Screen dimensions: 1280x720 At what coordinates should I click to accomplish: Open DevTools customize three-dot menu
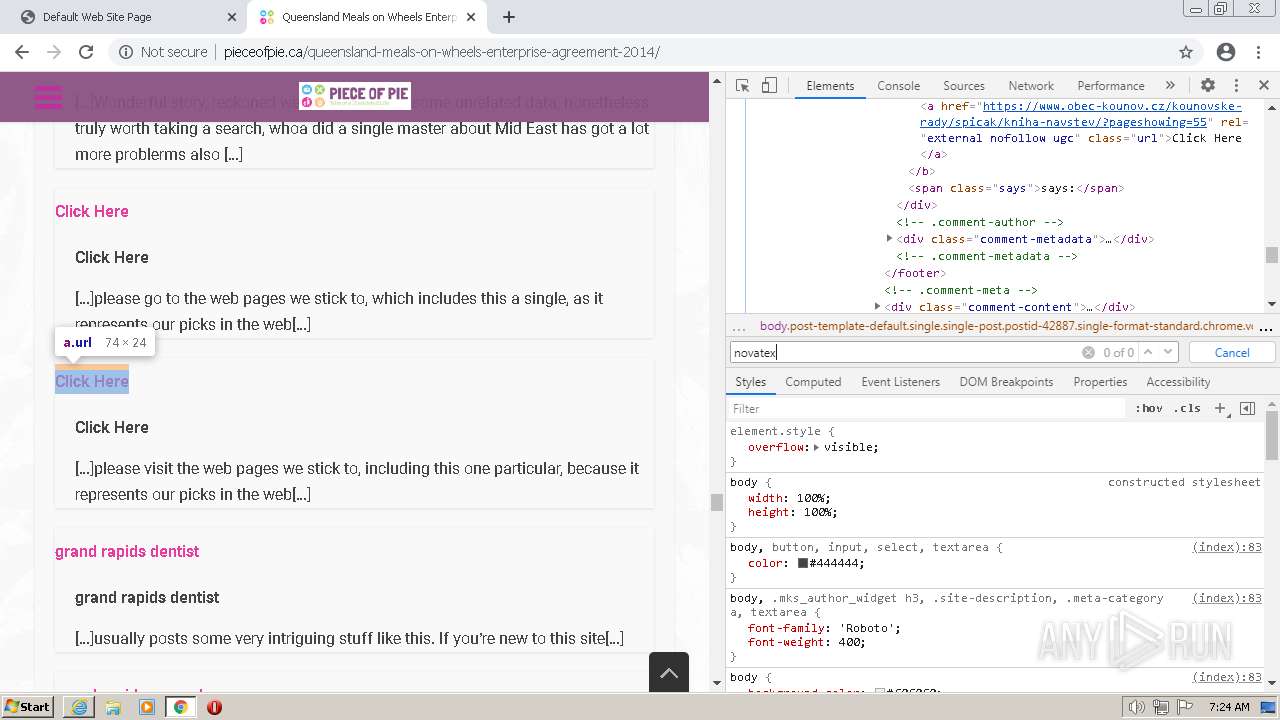[x=1236, y=86]
